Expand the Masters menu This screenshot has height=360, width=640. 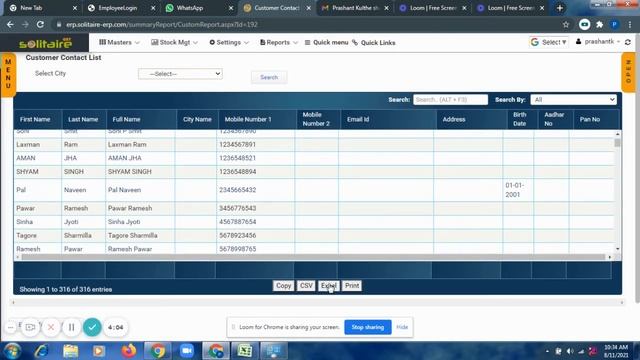pos(119,42)
